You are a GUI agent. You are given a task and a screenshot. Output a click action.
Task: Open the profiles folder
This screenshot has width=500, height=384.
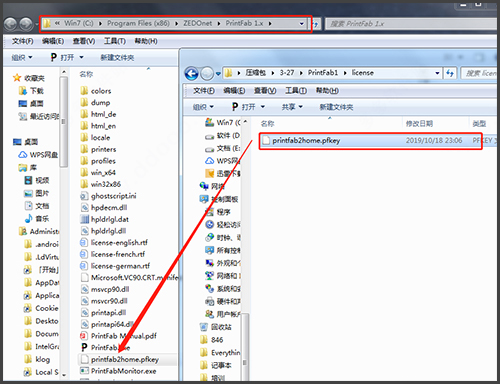tap(98, 161)
